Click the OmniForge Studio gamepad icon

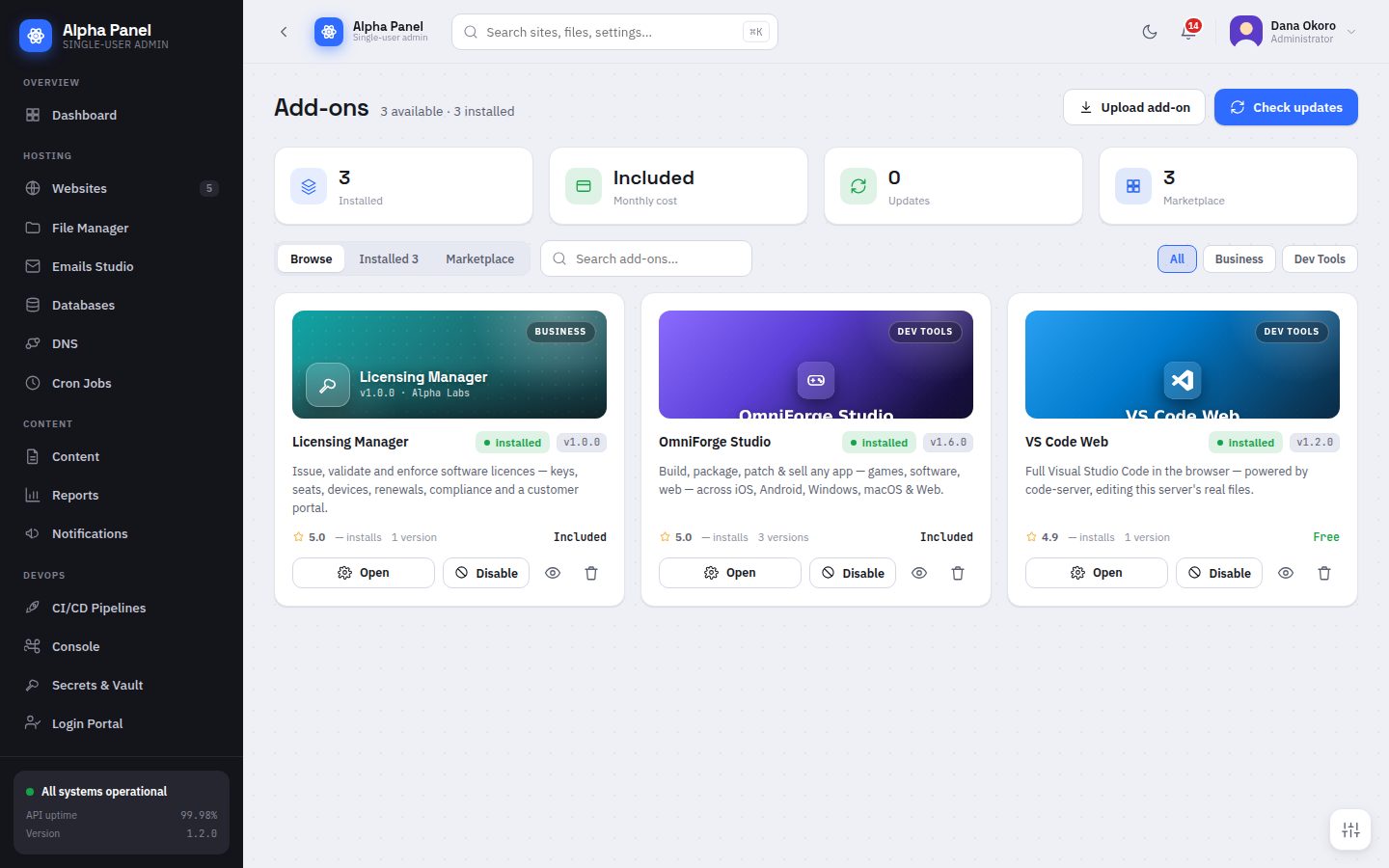(x=816, y=380)
